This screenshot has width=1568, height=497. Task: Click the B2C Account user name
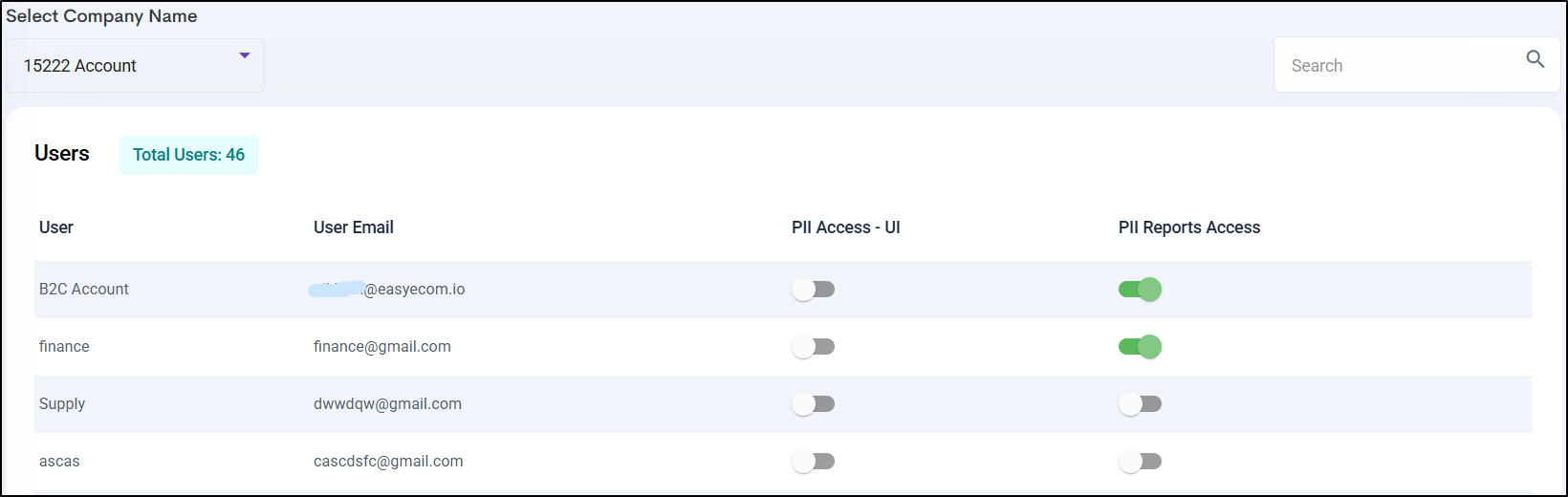click(84, 290)
